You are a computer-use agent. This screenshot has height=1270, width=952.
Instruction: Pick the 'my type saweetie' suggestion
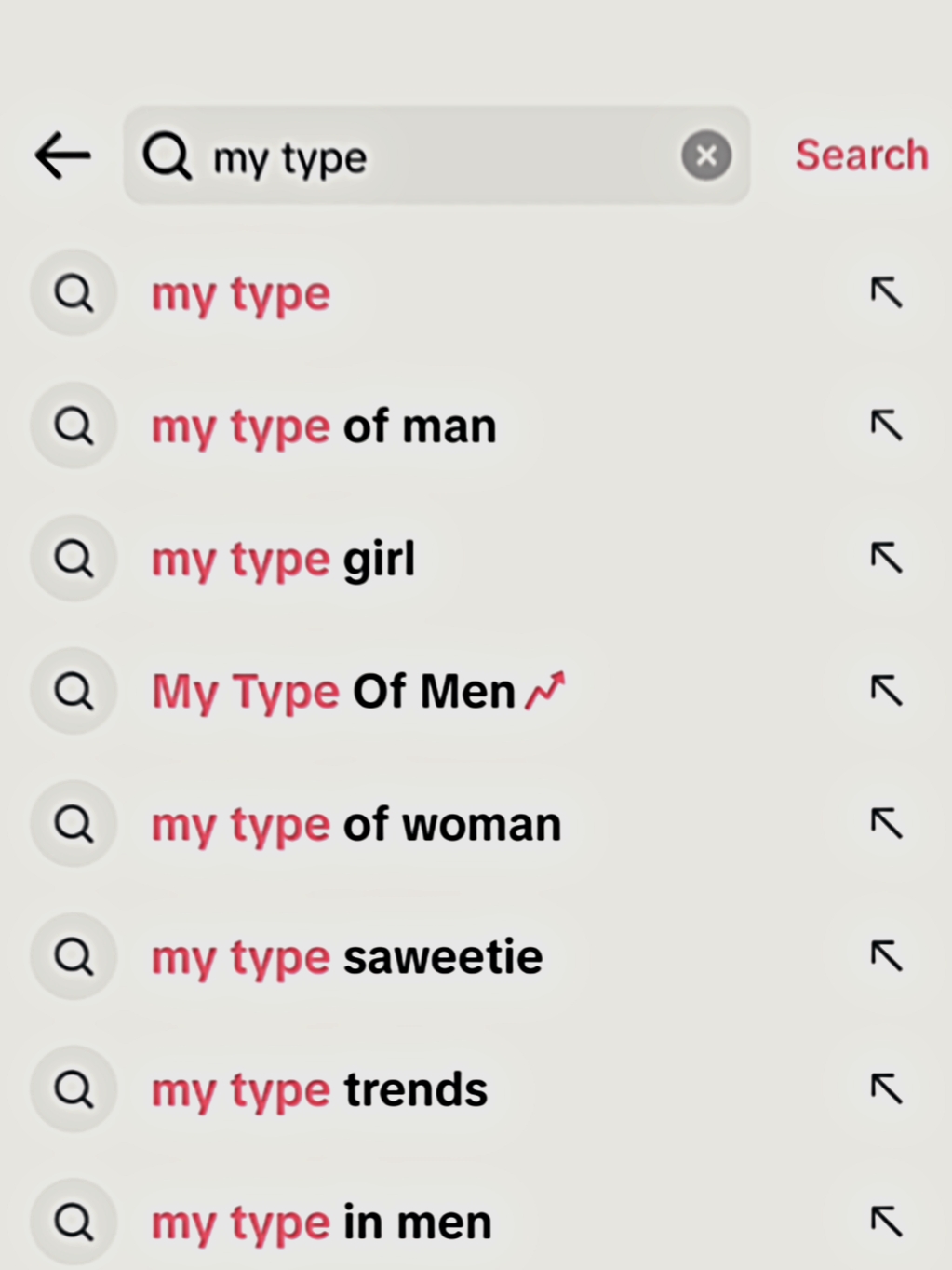click(x=347, y=957)
